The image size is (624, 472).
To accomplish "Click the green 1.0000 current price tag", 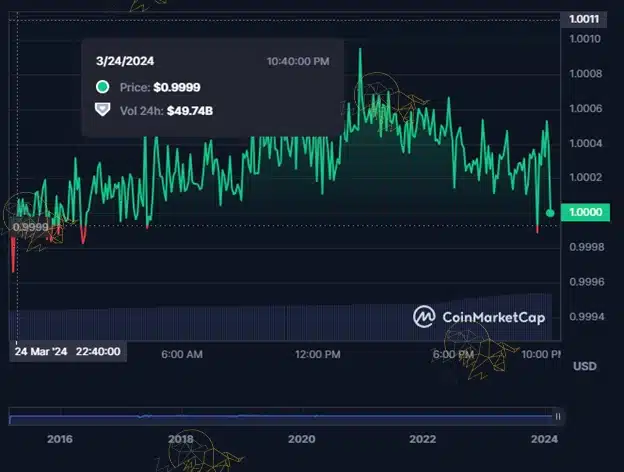I will pos(584,213).
